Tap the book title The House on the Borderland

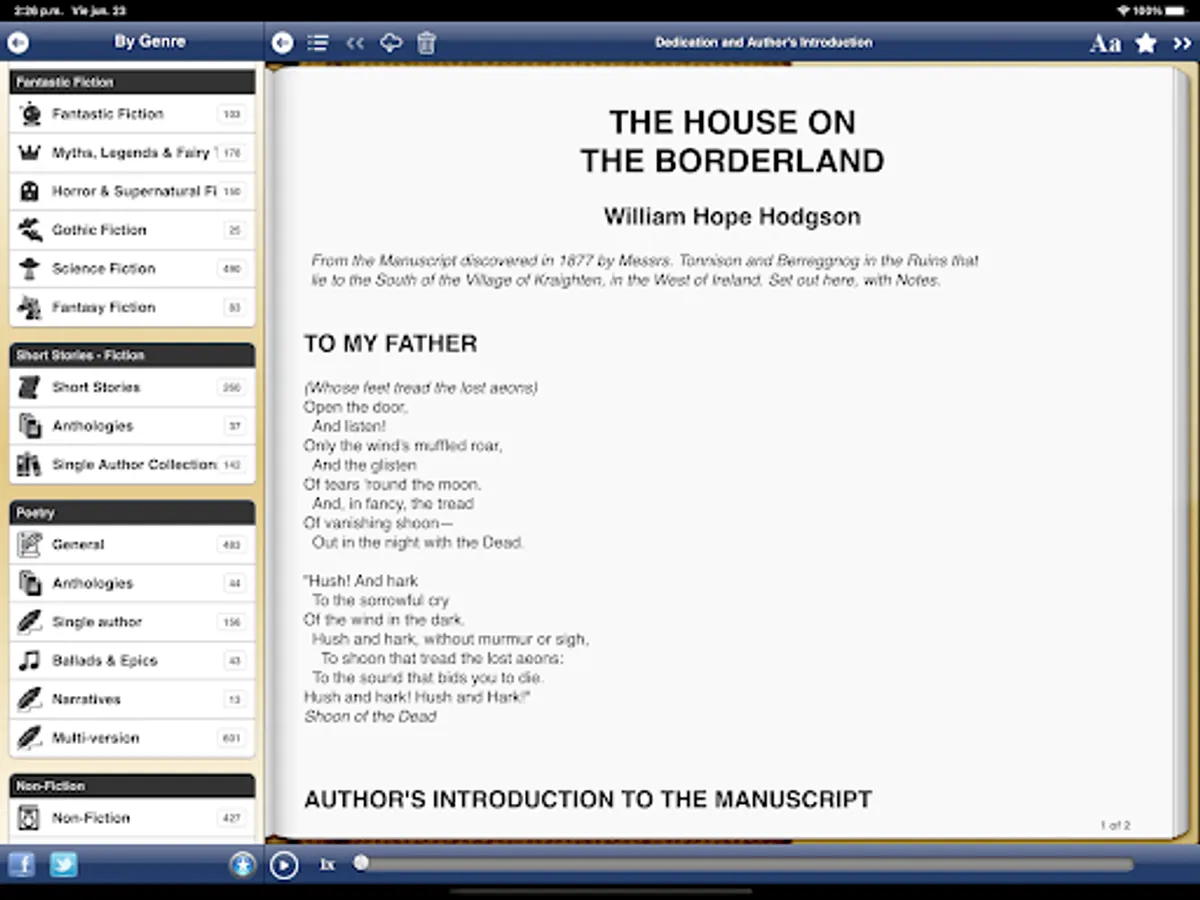(x=732, y=141)
